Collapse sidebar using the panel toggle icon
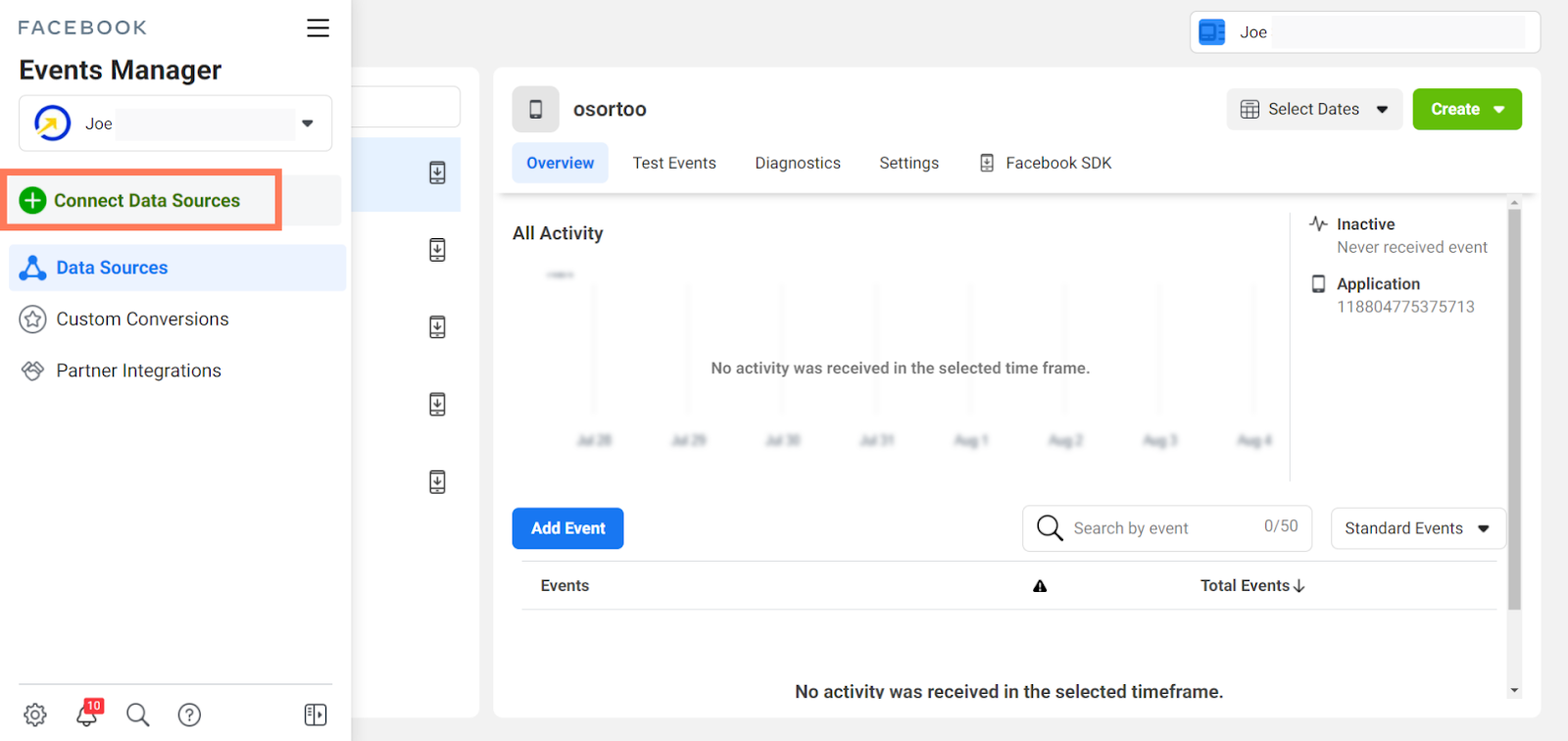 [x=316, y=715]
